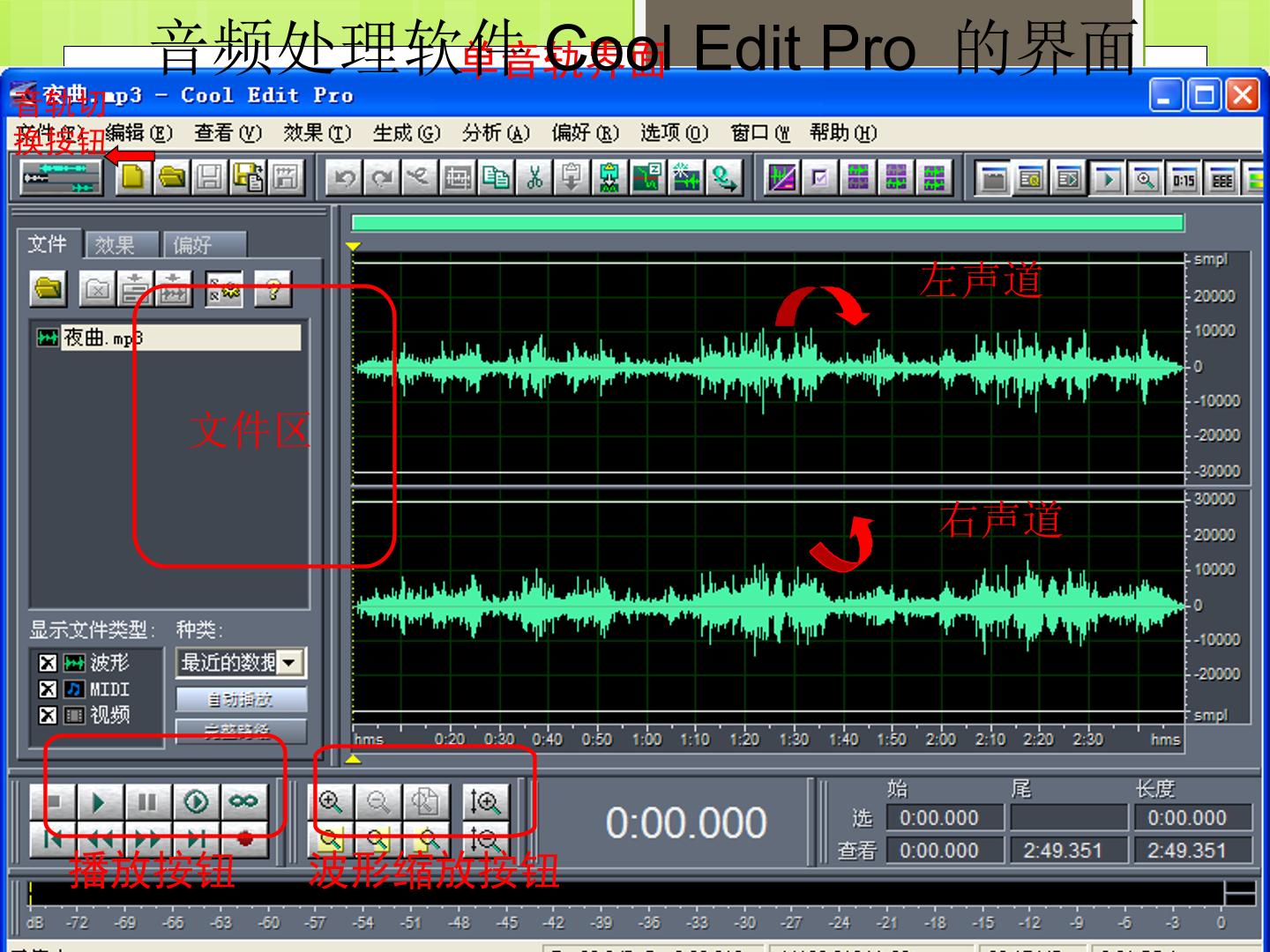
Task: Click the 自动播放 button
Action: (x=241, y=700)
